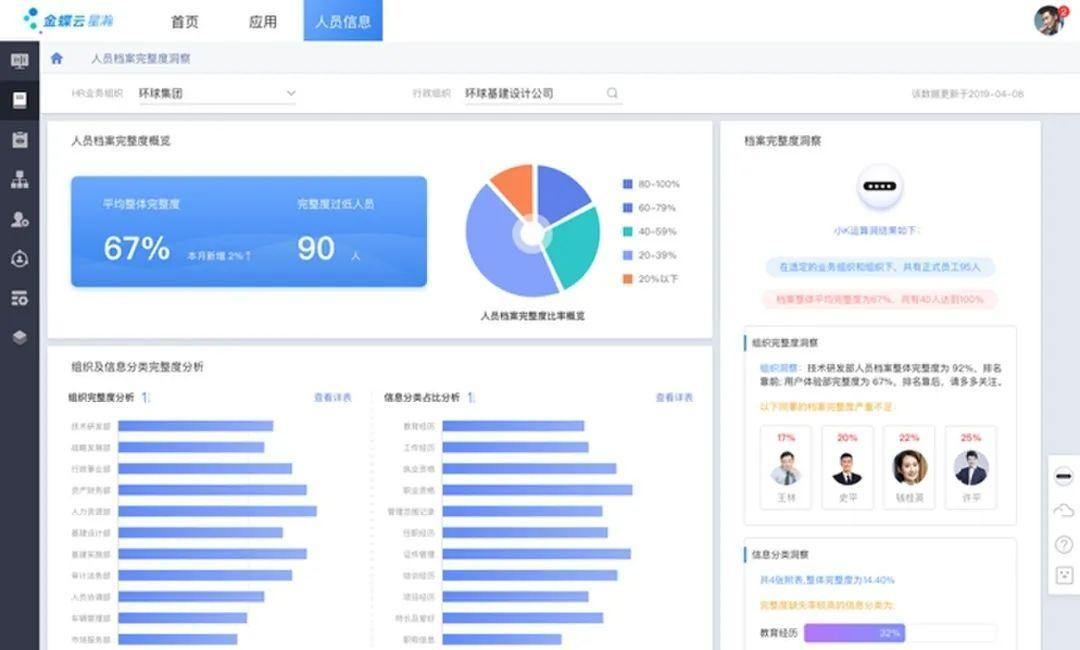Open the stacked layers sidebar icon

pos(19,337)
